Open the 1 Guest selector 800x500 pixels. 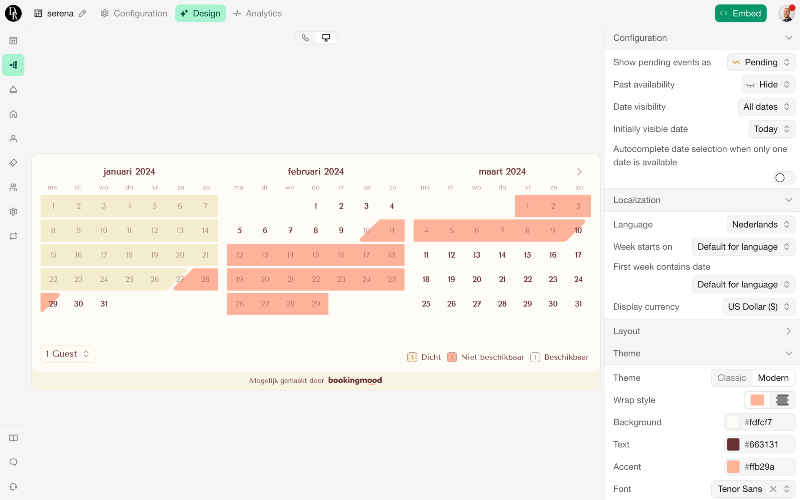(67, 354)
